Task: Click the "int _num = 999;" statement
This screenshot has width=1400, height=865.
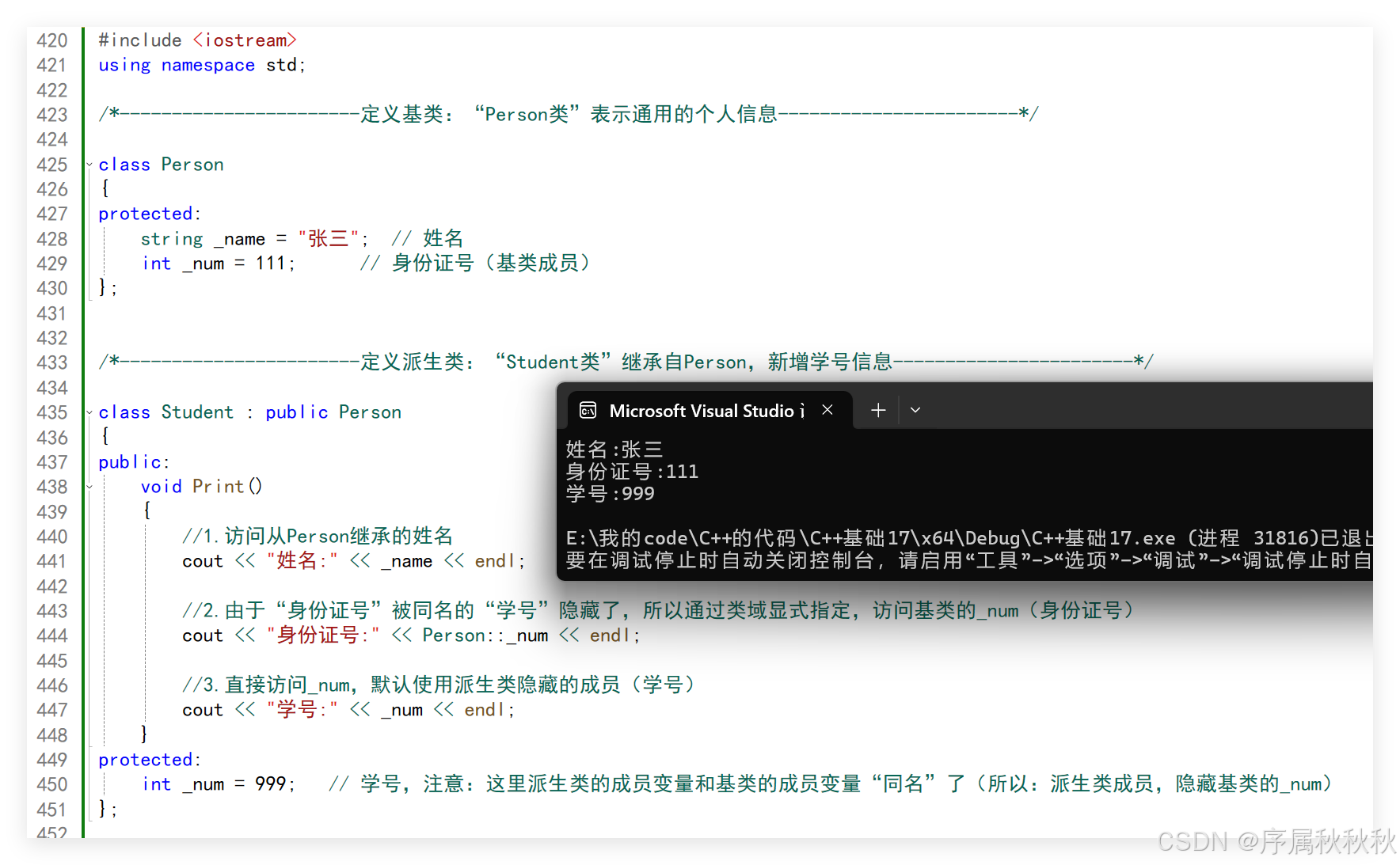Action: click(x=219, y=784)
